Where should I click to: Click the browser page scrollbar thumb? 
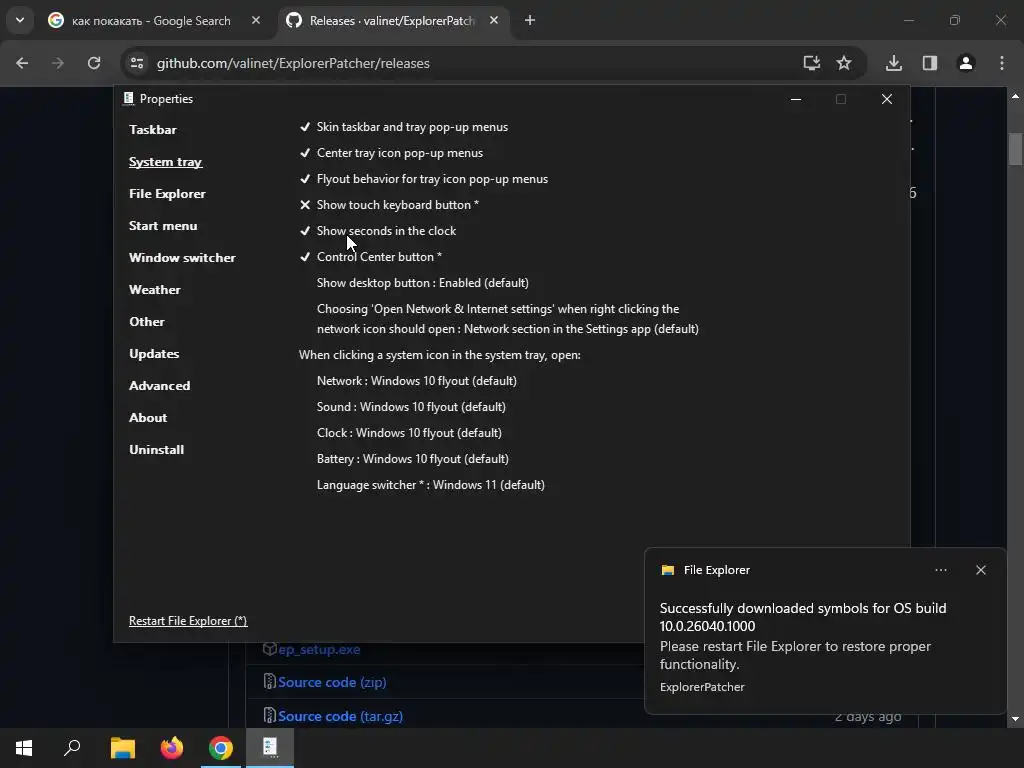click(x=1015, y=150)
